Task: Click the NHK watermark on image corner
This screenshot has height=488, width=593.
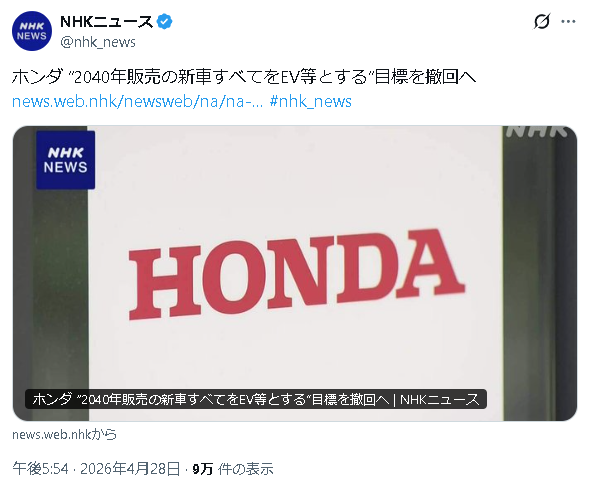Action: [536, 131]
